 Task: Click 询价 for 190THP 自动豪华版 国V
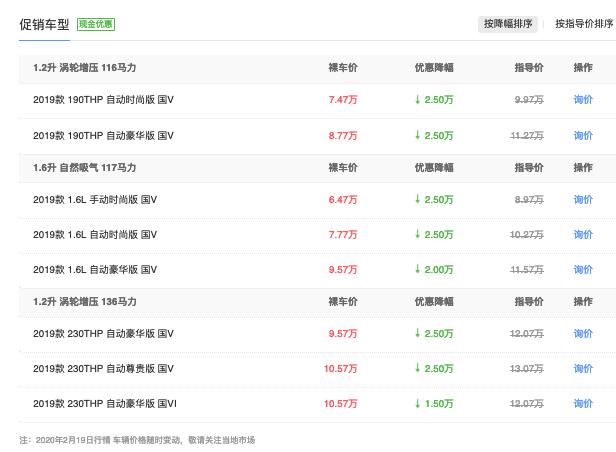pos(583,136)
